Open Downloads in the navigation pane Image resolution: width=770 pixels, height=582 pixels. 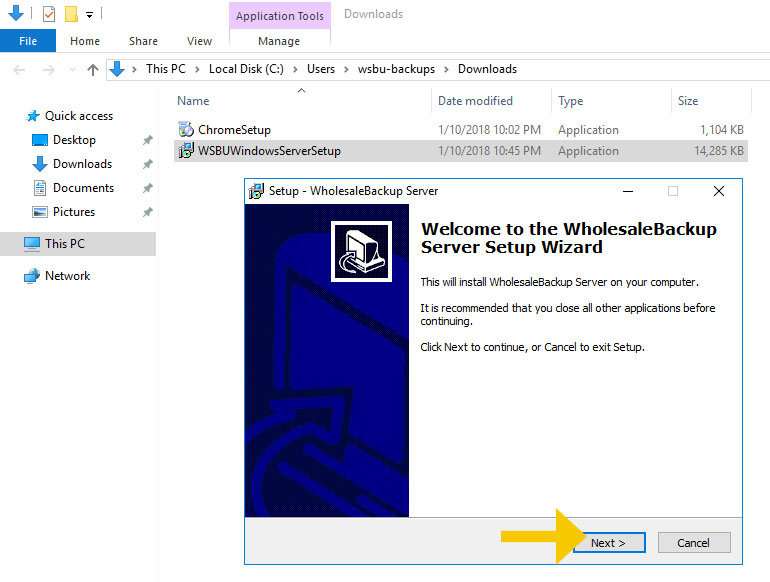(x=82, y=164)
